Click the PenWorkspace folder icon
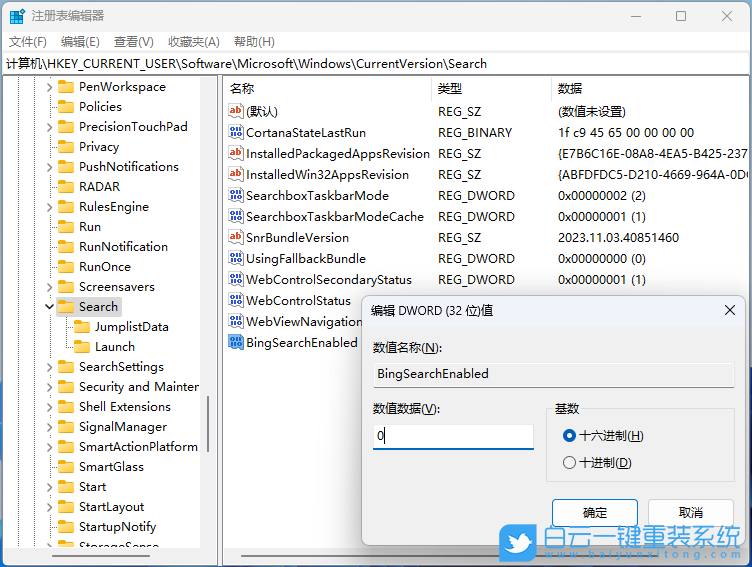 [66, 87]
